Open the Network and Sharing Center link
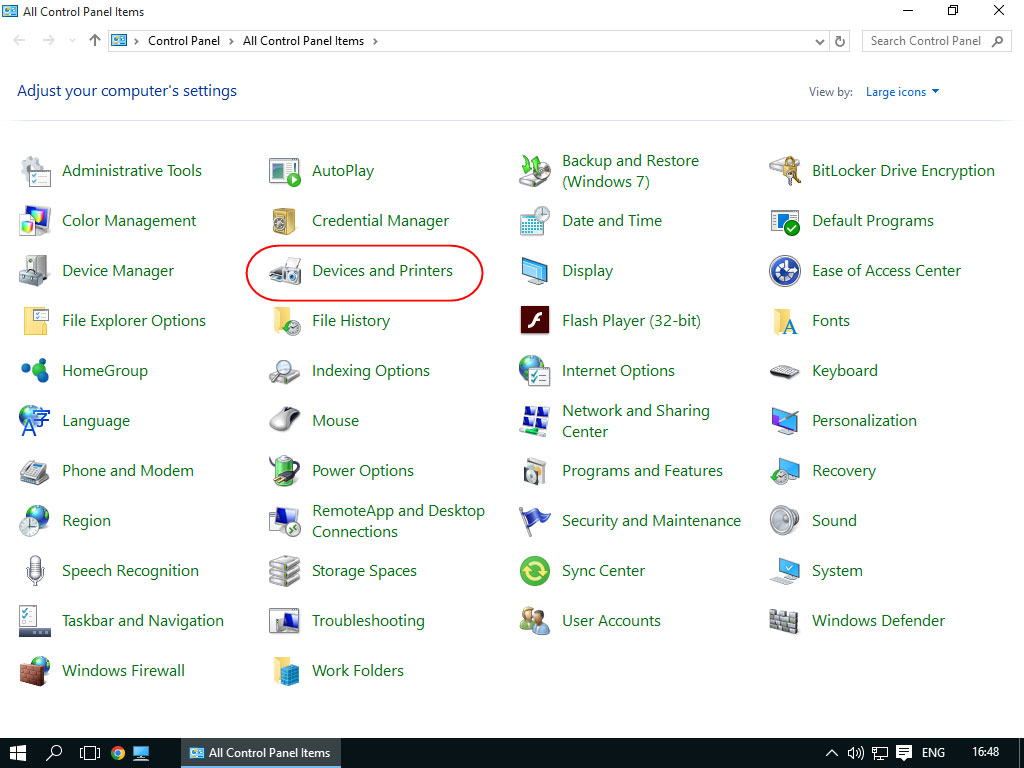The height and width of the screenshot is (768, 1024). pyautogui.click(x=635, y=421)
